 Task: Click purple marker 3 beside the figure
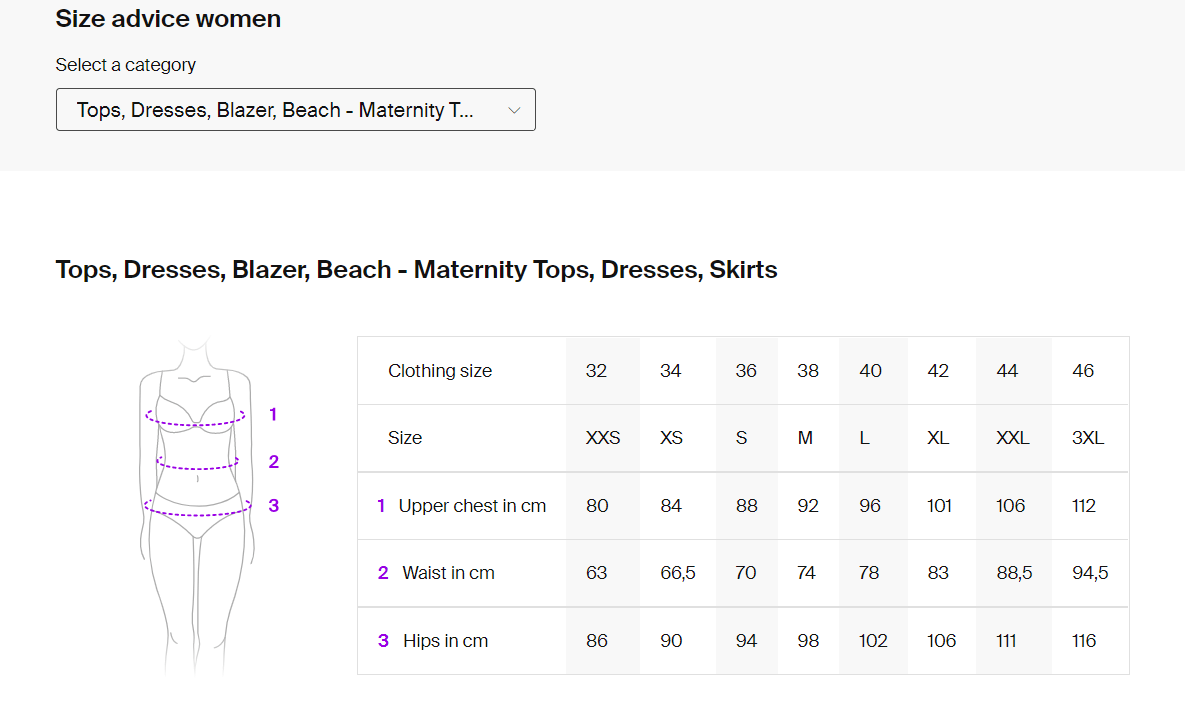click(274, 505)
